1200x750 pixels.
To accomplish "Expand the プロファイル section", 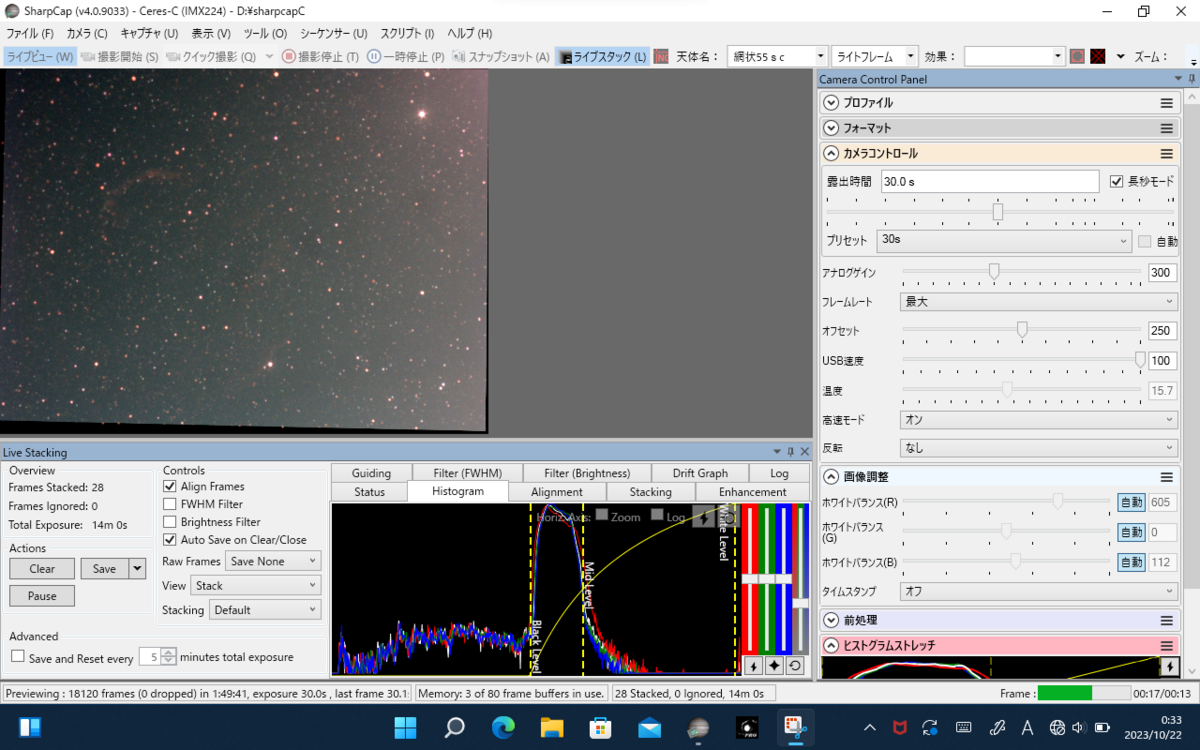I will tap(830, 103).
